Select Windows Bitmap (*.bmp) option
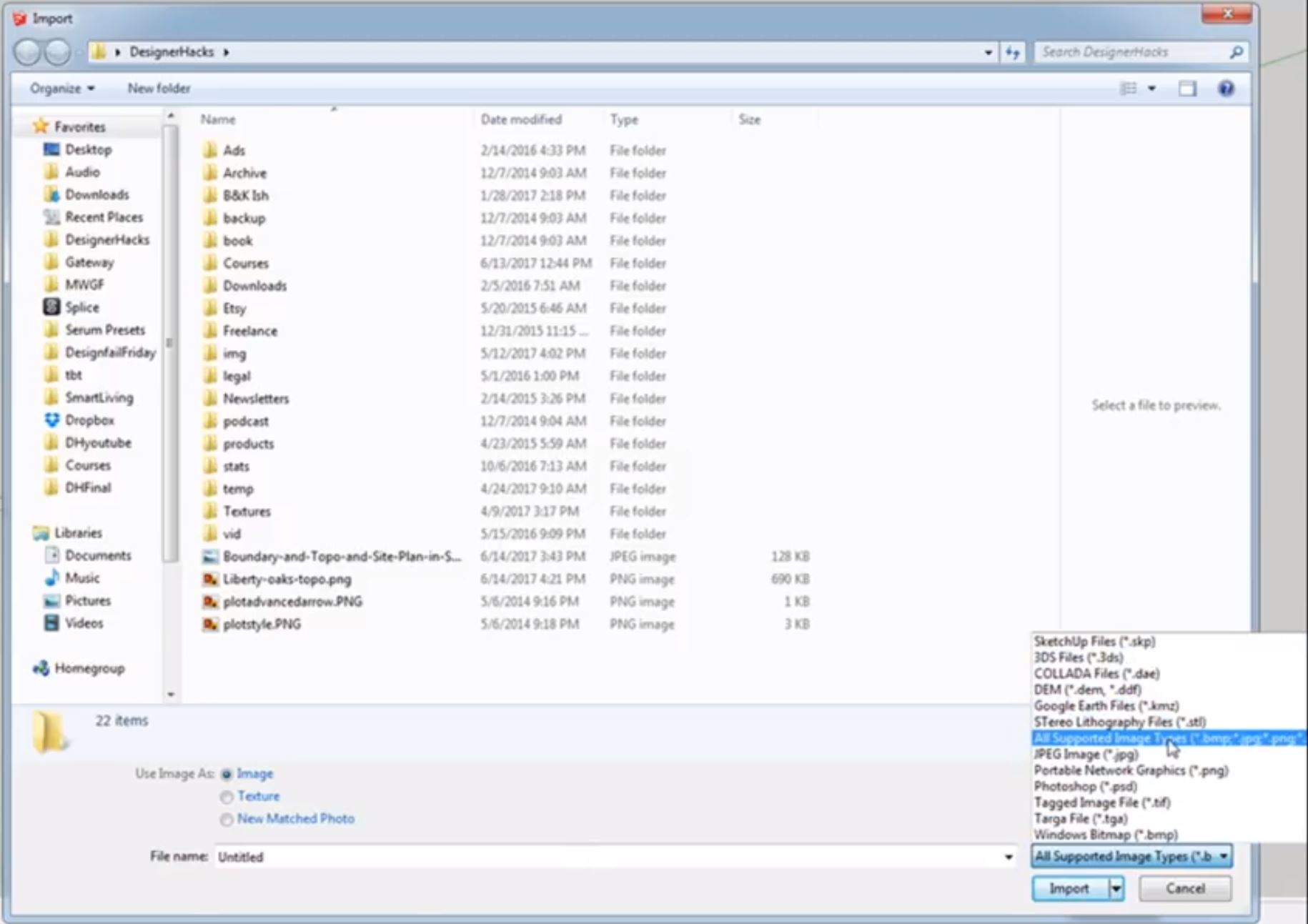 (1106, 835)
